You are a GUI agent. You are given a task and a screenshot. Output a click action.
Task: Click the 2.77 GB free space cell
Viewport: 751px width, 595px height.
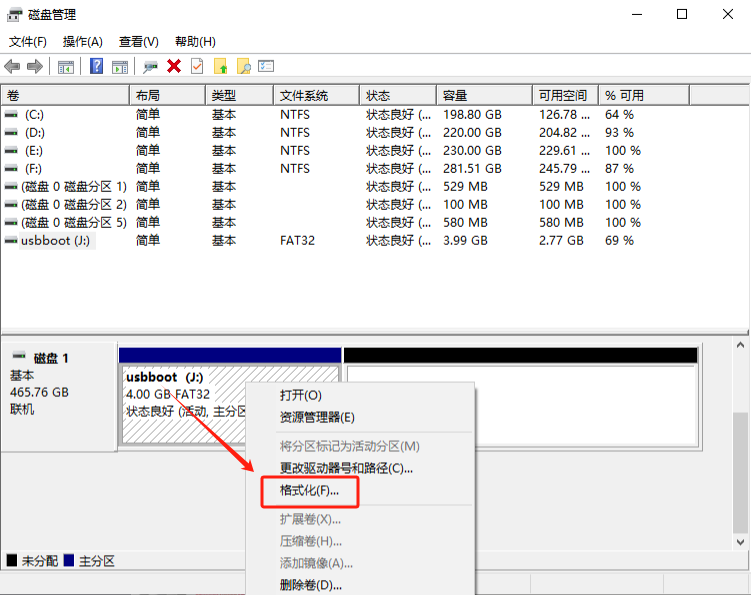(x=561, y=240)
